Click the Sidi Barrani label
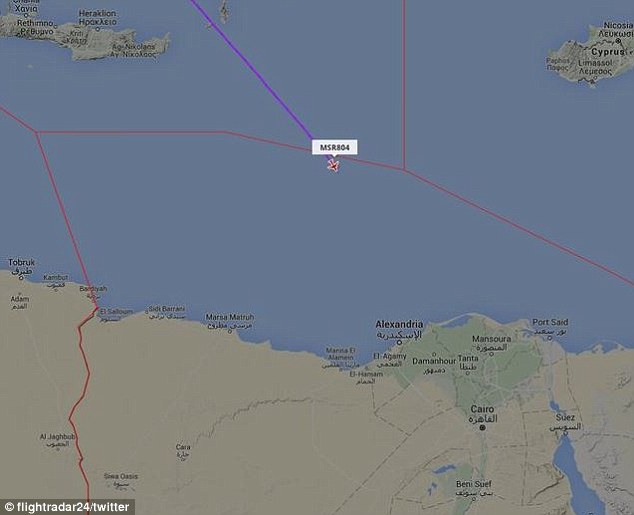 coord(167,308)
